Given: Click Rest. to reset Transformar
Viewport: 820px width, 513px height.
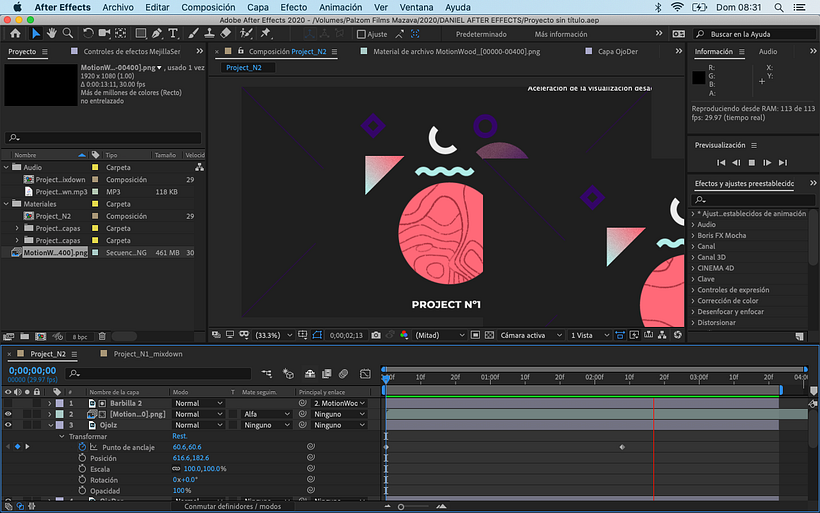Looking at the screenshot, I should pos(179,436).
